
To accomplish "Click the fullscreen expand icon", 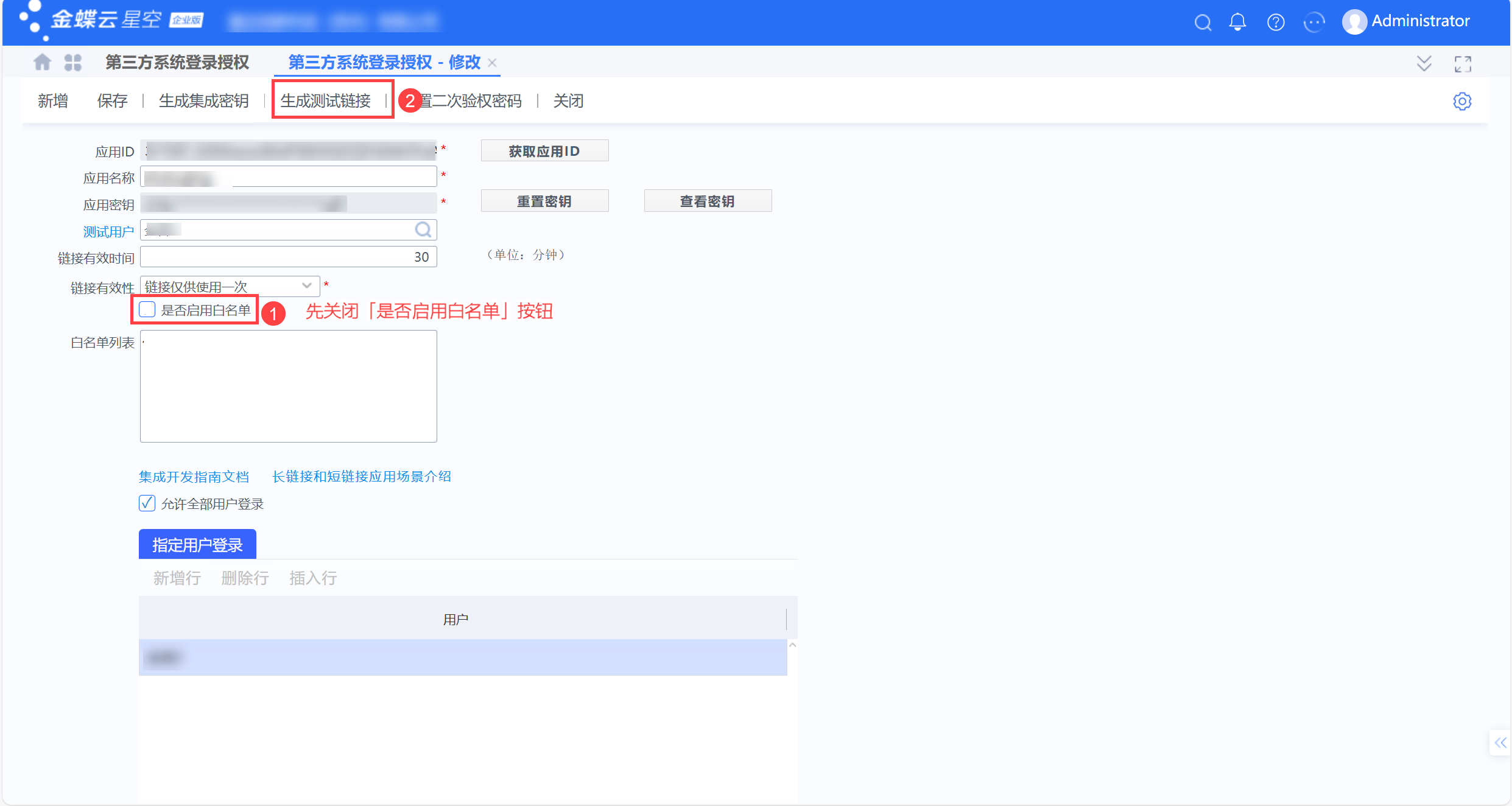I will click(x=1463, y=63).
